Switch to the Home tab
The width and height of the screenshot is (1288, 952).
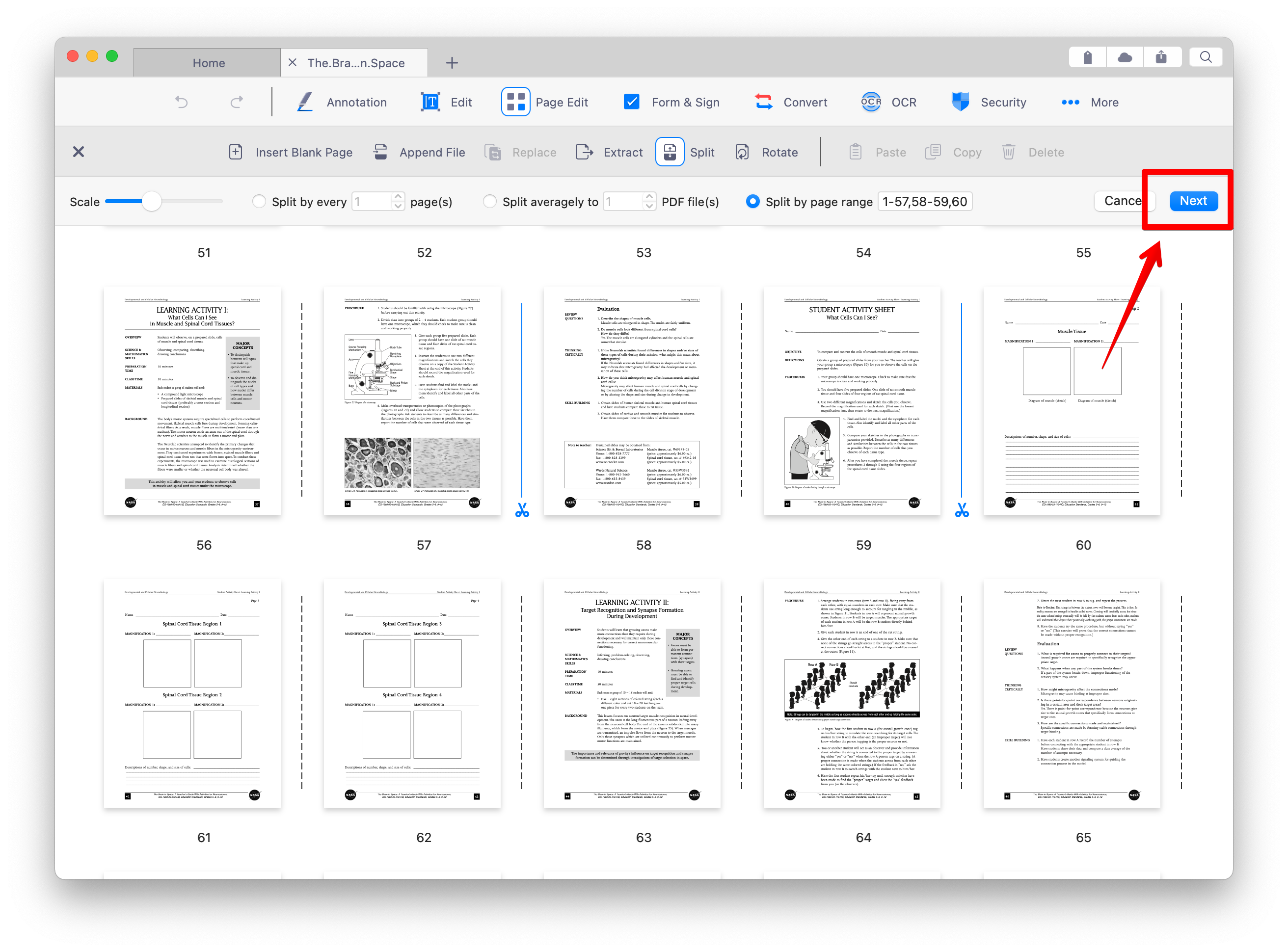(209, 63)
